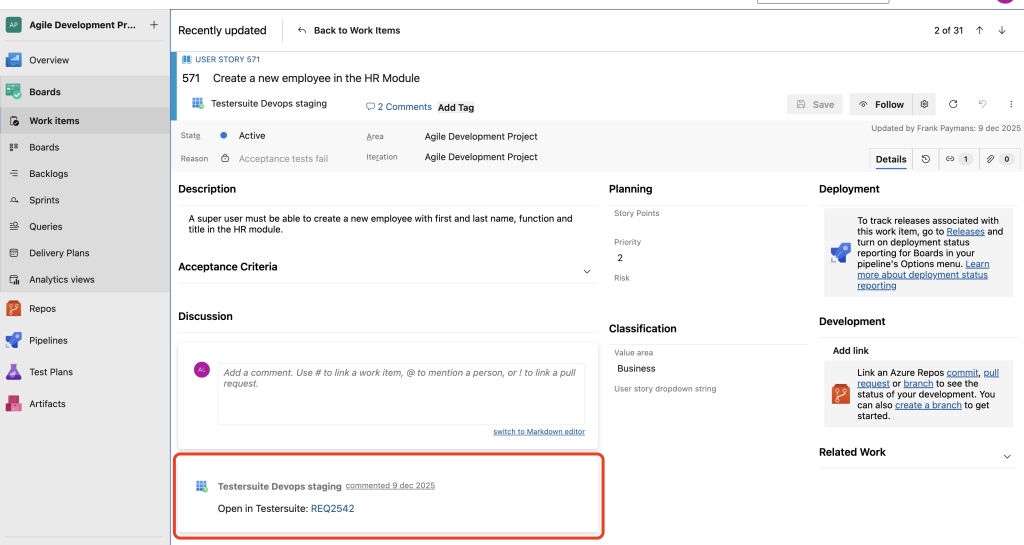Click into the Add a comment field

pos(400,392)
